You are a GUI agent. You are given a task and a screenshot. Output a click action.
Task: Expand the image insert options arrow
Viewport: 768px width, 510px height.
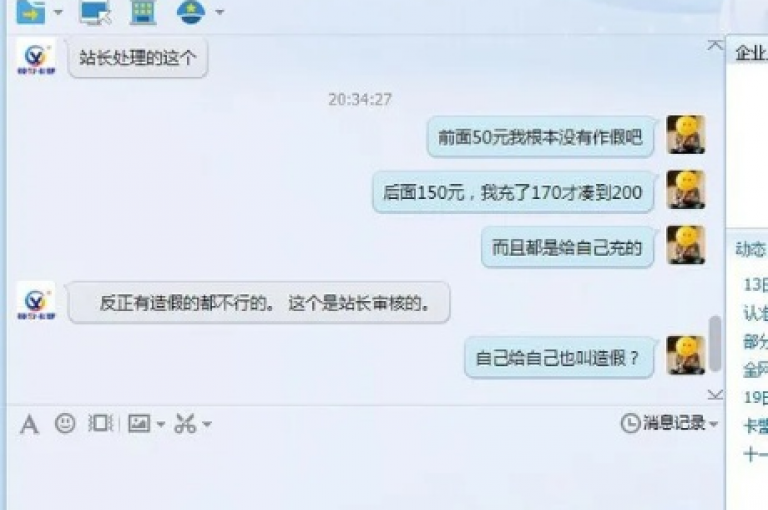[x=161, y=424]
